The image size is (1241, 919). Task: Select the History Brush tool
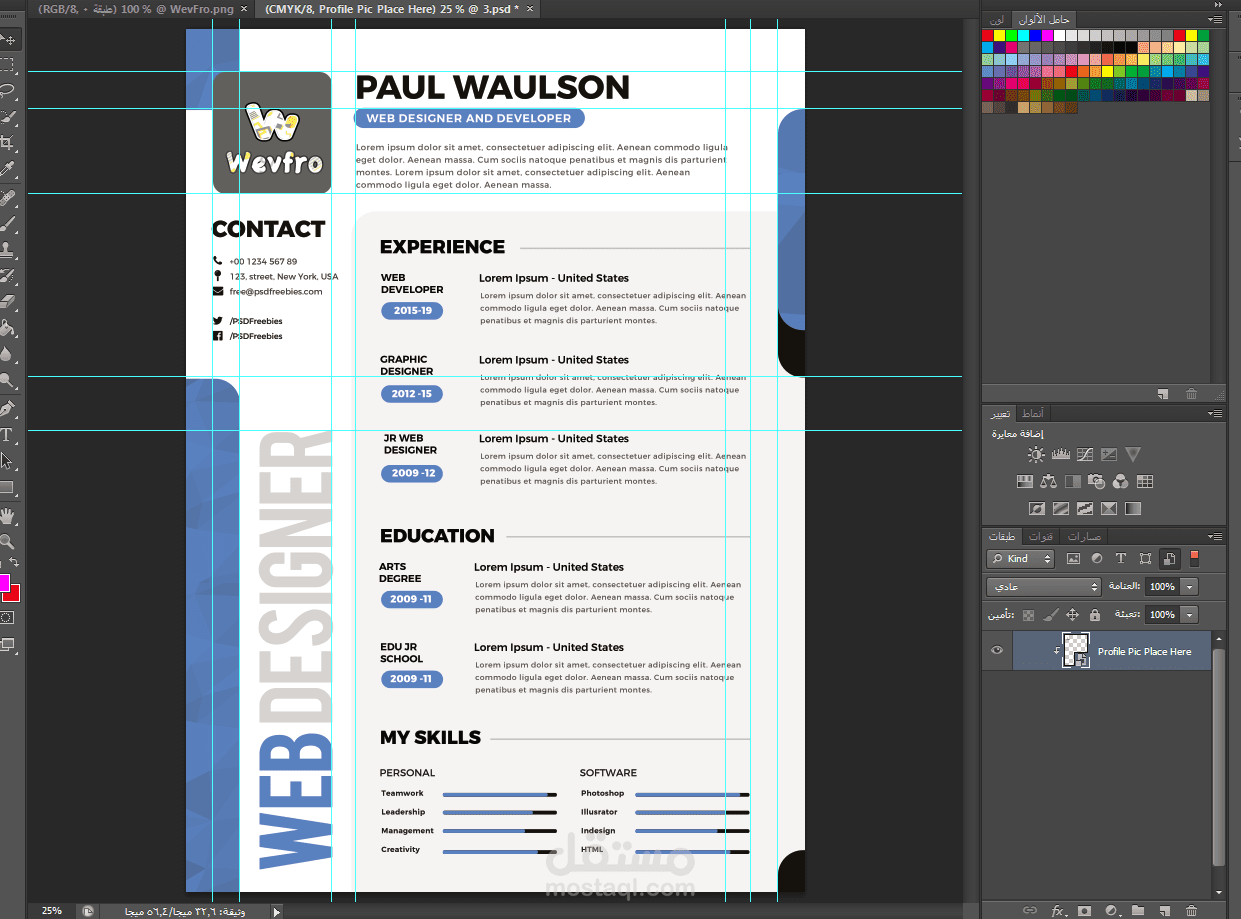(8, 275)
